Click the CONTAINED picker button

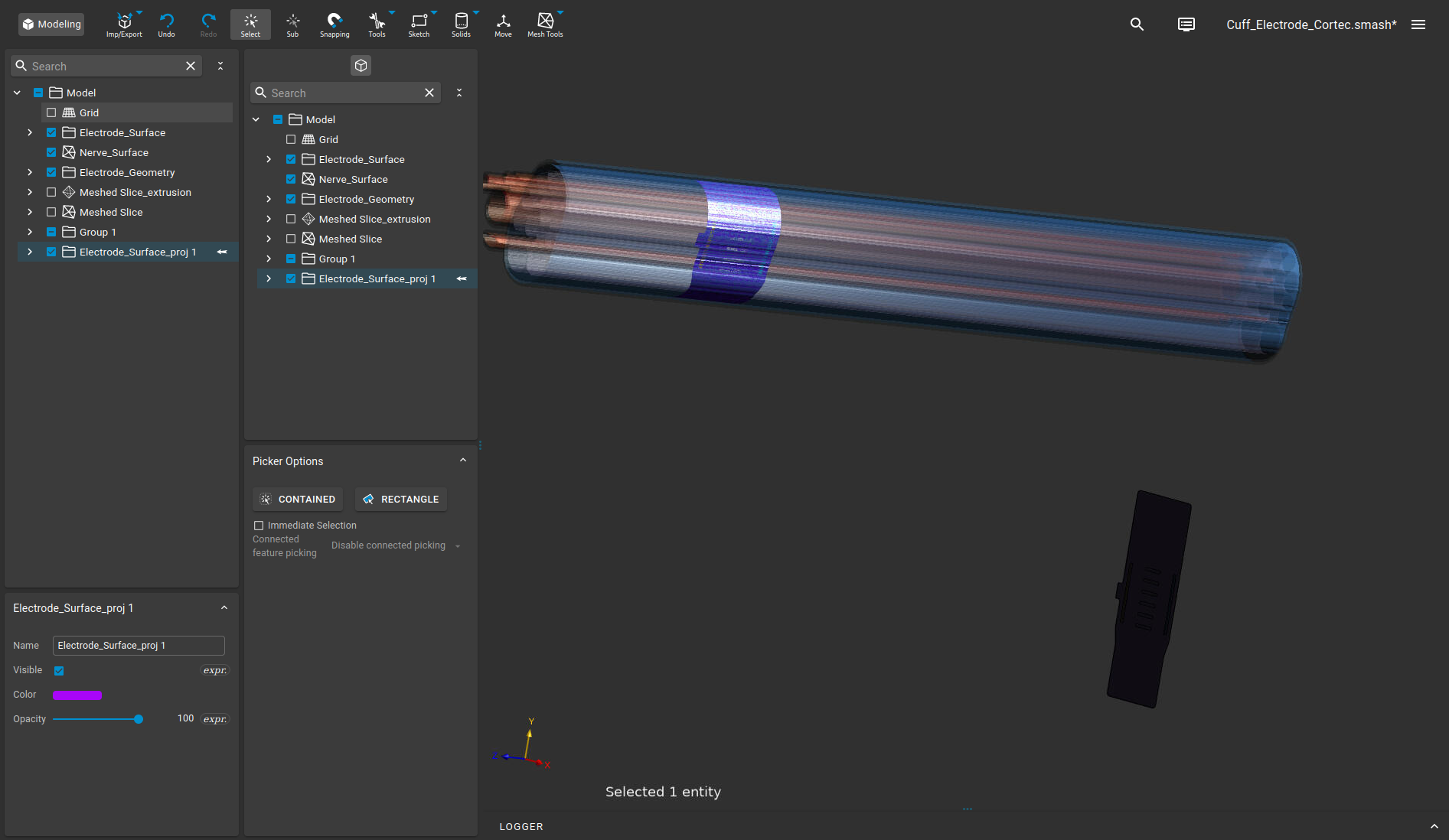tap(298, 499)
